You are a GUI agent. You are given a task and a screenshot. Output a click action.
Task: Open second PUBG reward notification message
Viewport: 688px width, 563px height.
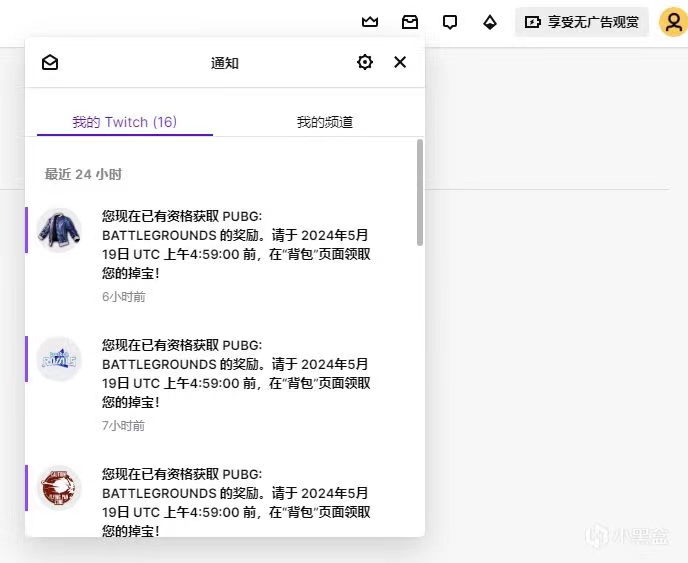[236, 373]
